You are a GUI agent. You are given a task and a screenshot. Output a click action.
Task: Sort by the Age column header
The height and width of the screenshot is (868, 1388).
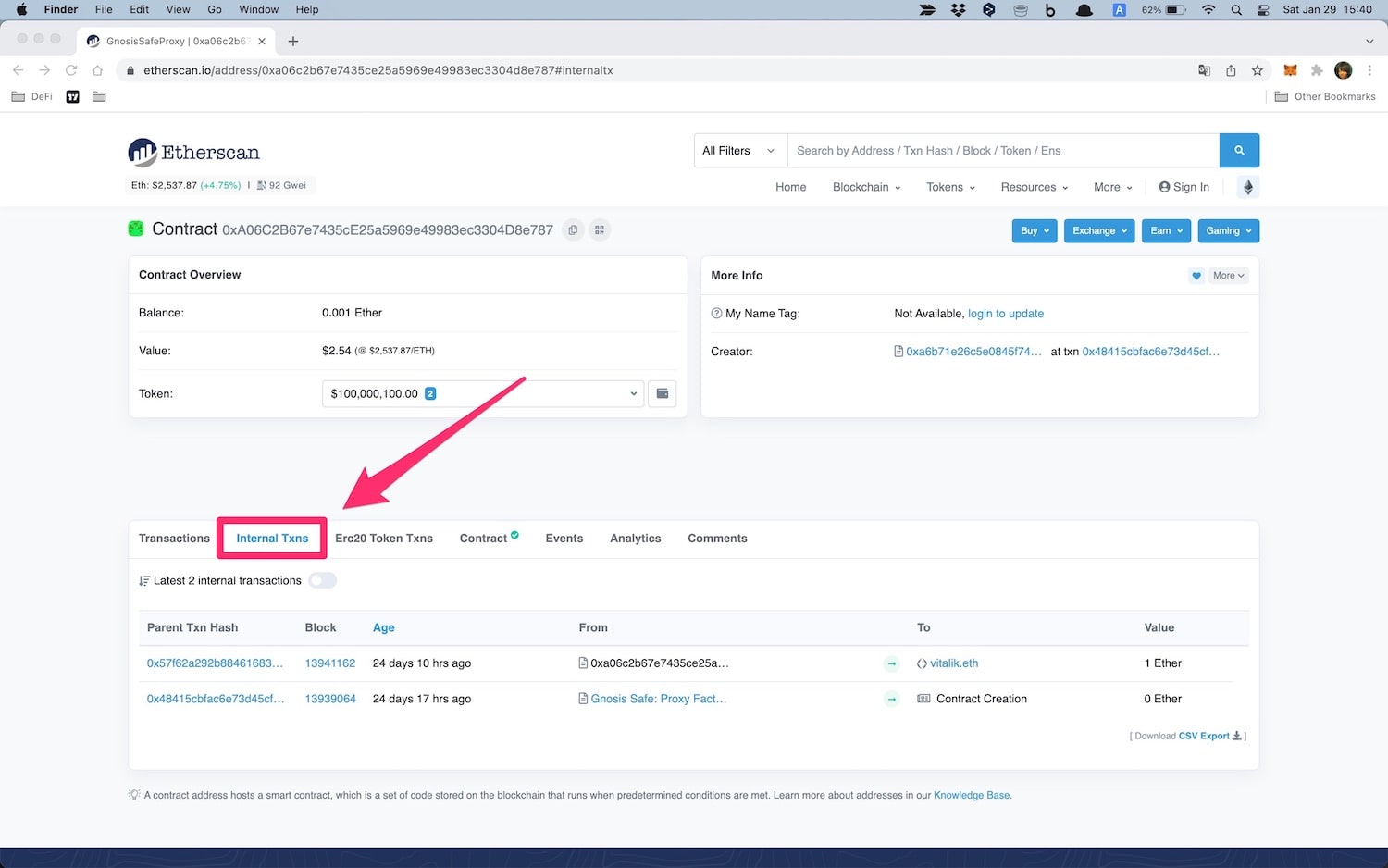(384, 627)
